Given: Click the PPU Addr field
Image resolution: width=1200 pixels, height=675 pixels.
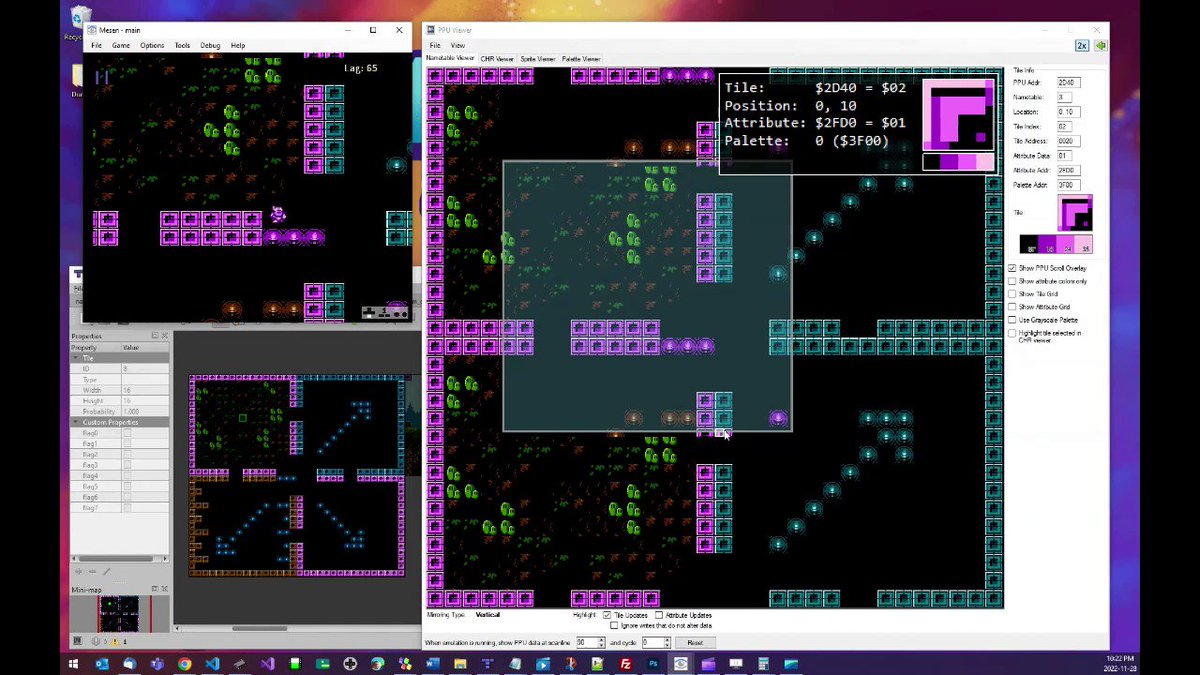Looking at the screenshot, I should pyautogui.click(x=1069, y=81).
